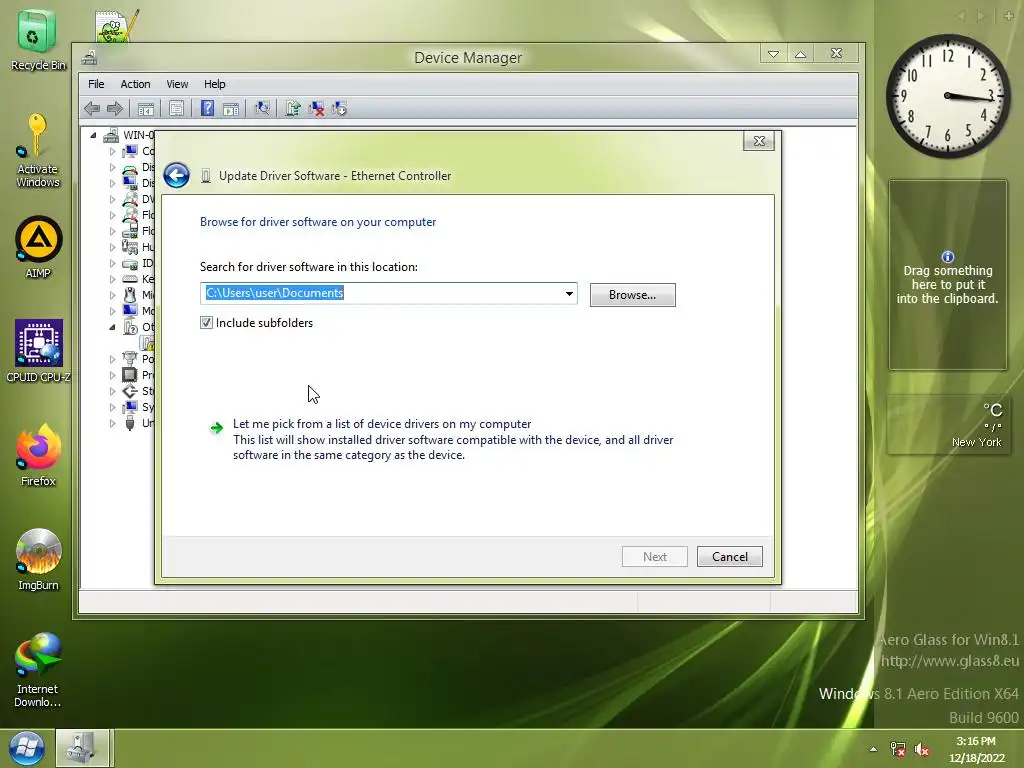Select the mouse category icon in device tree
The image size is (1024, 768).
point(130,295)
